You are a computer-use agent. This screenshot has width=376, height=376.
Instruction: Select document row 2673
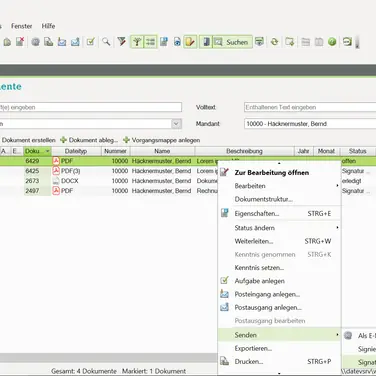click(x=109, y=181)
